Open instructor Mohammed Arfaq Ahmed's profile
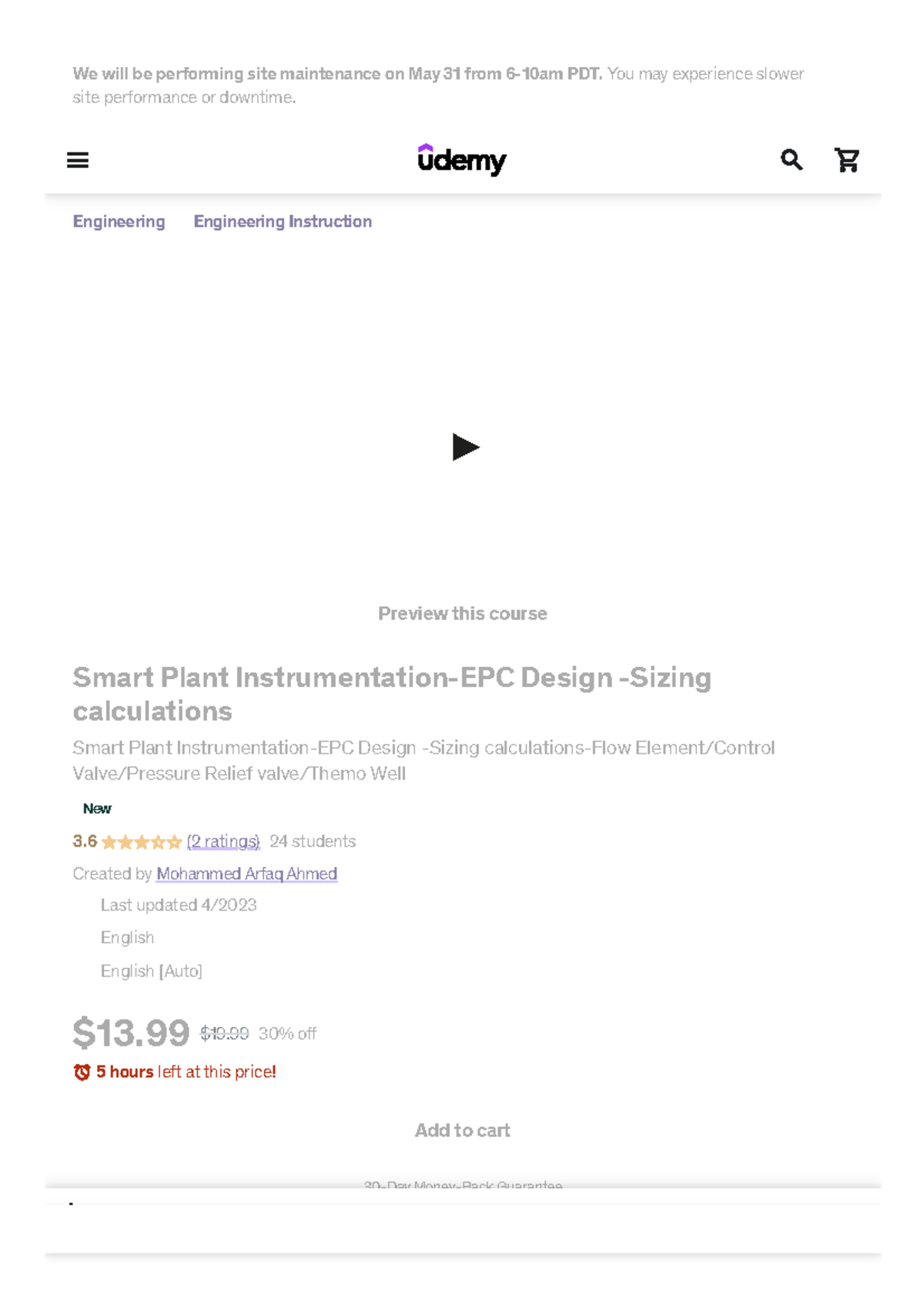Screen dimensions: 924x1308 coord(246,874)
